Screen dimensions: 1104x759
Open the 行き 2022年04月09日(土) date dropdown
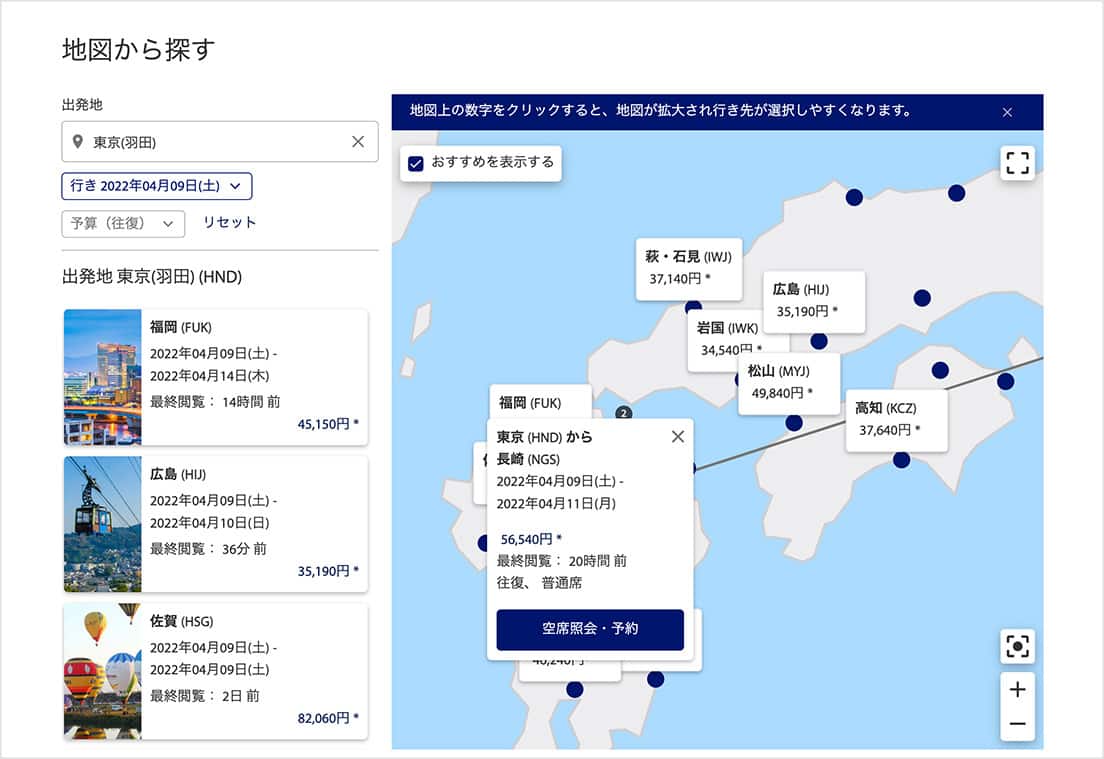tap(157, 186)
